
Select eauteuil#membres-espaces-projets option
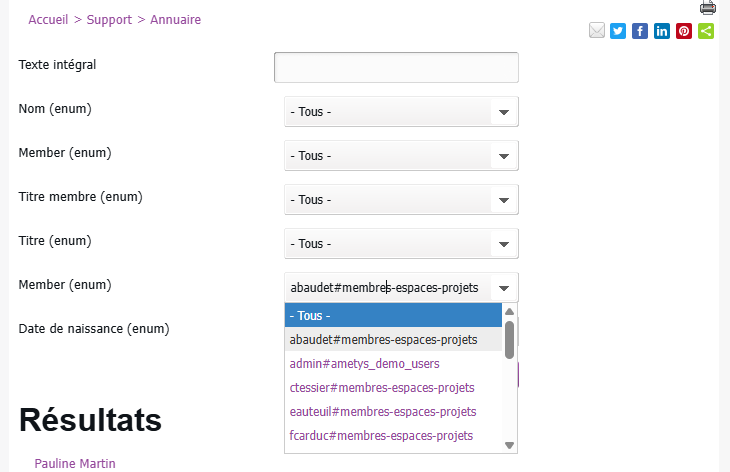pos(382,412)
